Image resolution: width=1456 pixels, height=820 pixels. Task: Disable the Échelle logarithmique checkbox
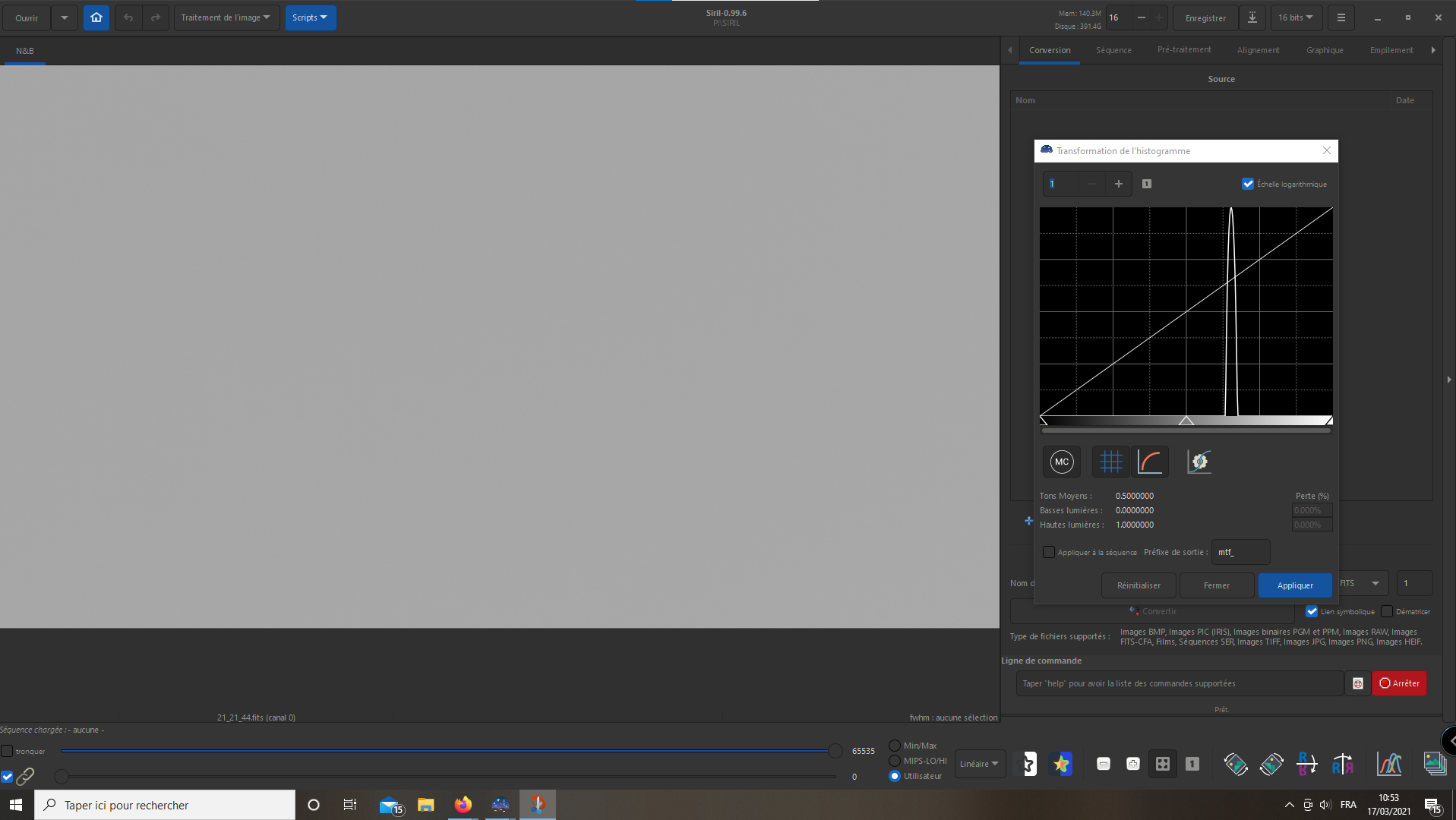pos(1248,184)
